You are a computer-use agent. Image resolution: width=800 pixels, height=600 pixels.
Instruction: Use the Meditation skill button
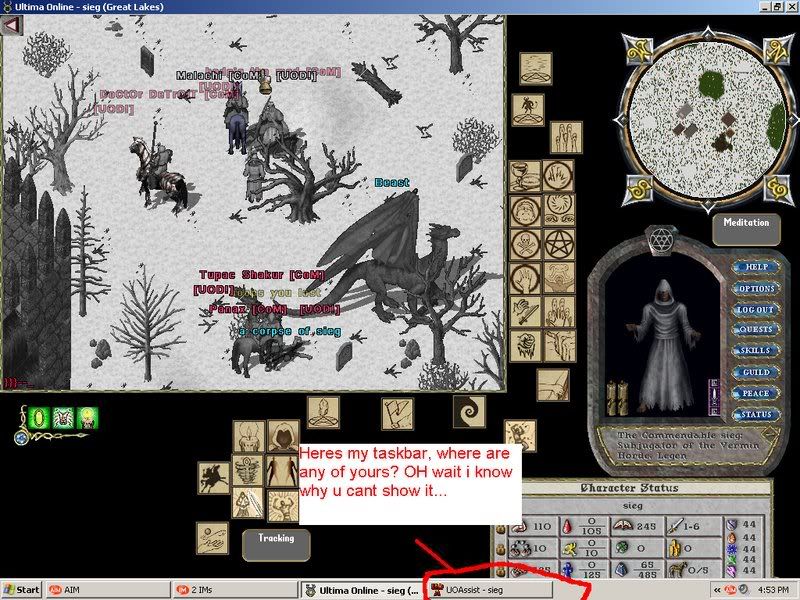point(746,229)
